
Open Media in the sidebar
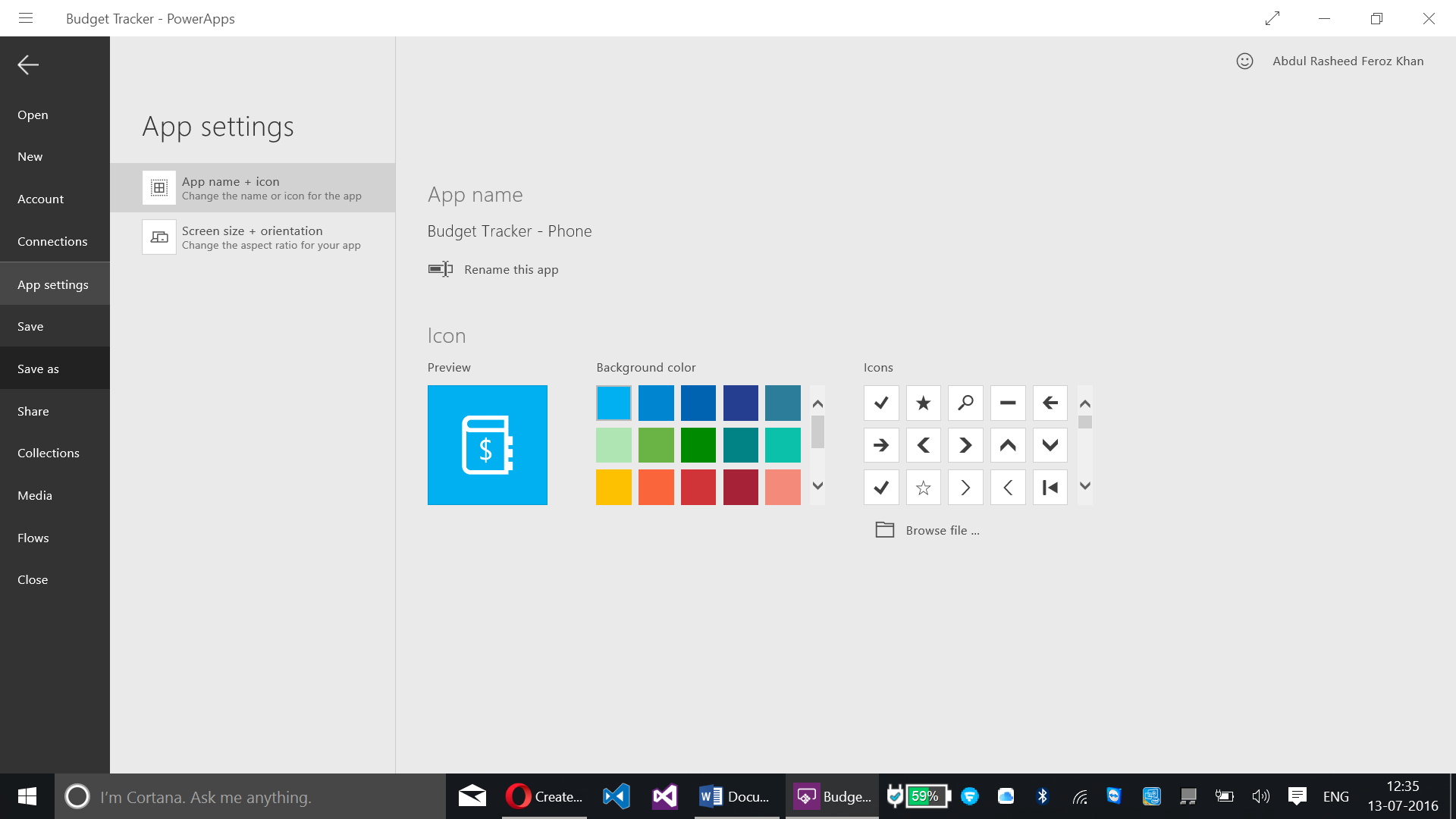pyautogui.click(x=55, y=495)
